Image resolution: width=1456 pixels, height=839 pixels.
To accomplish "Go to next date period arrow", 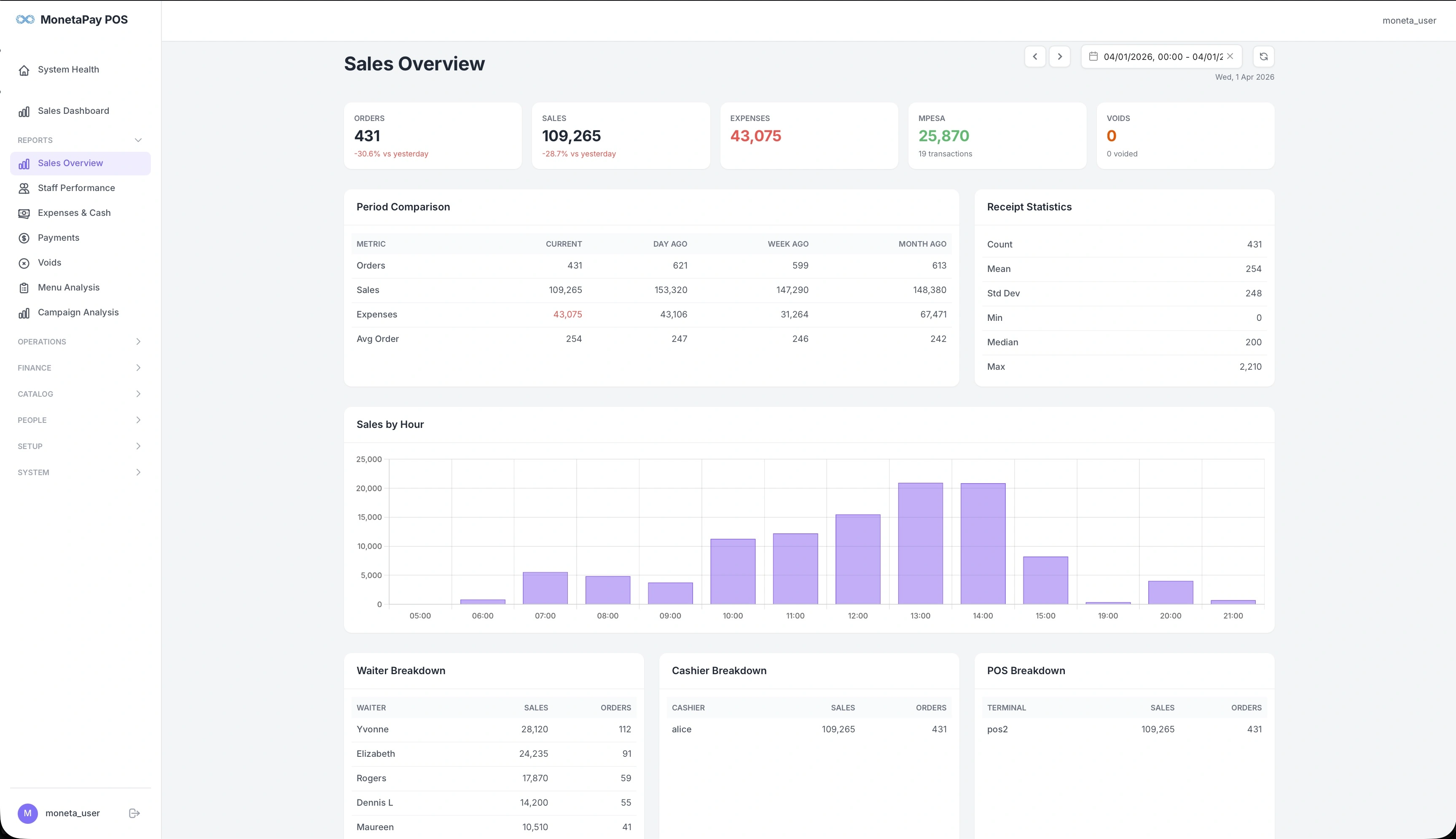I will (1060, 56).
